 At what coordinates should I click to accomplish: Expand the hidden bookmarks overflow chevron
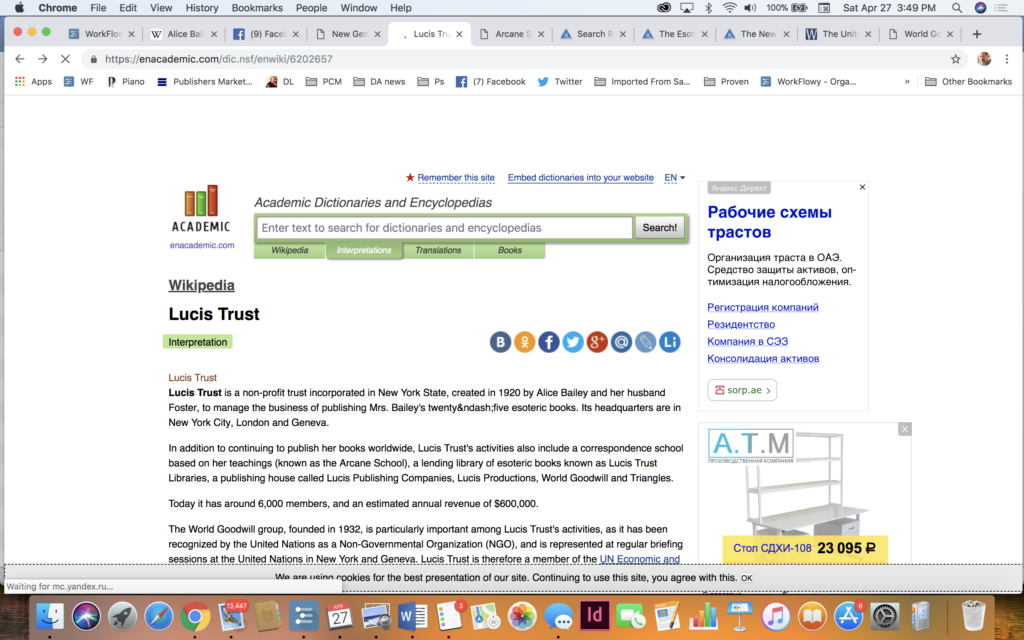click(907, 82)
